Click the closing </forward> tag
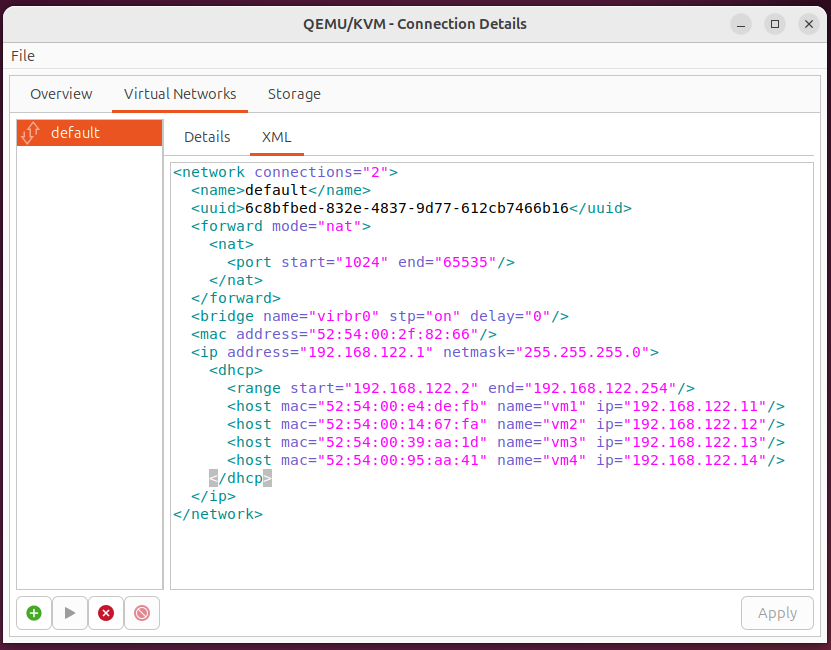This screenshot has height=650, width=831. pyautogui.click(x=236, y=298)
